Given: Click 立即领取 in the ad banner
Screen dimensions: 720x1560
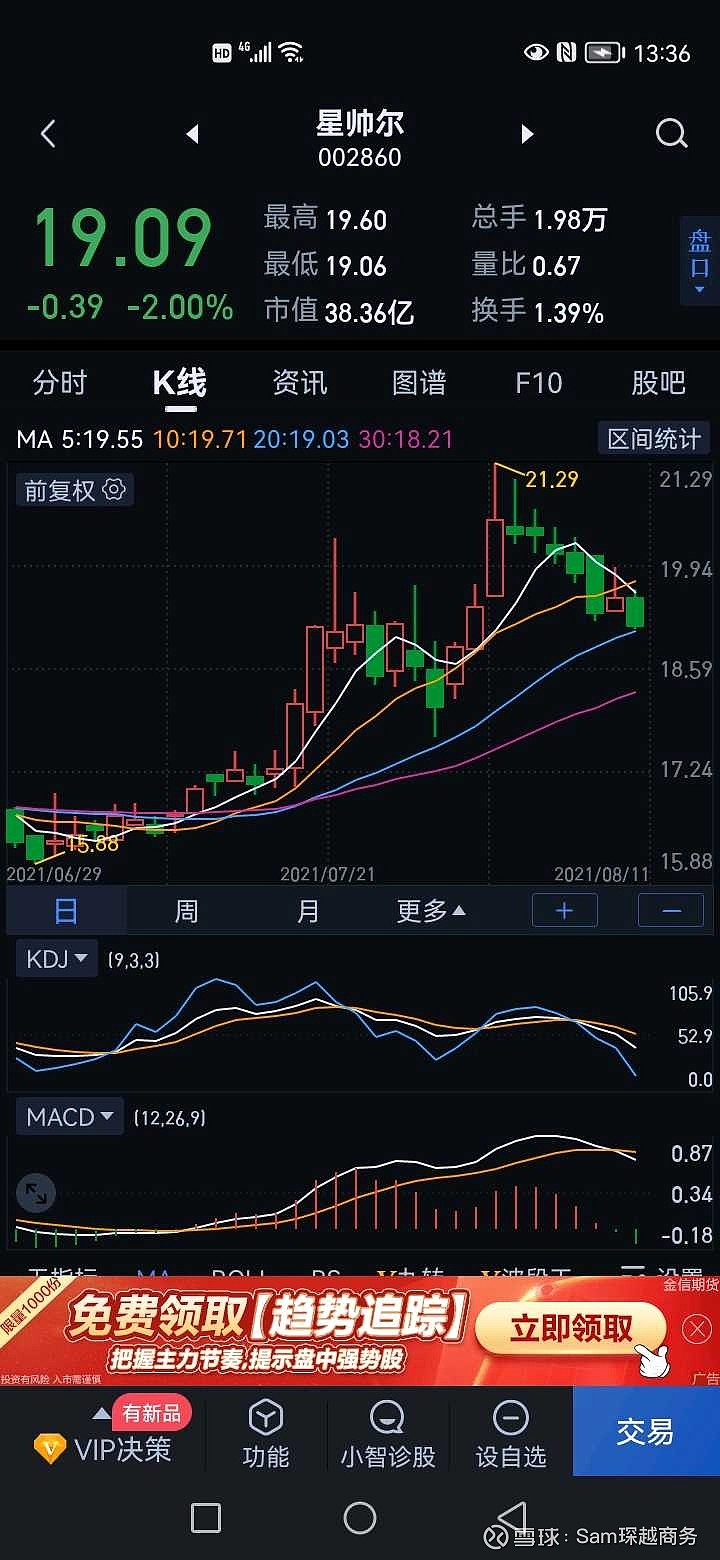Looking at the screenshot, I should [571, 1328].
